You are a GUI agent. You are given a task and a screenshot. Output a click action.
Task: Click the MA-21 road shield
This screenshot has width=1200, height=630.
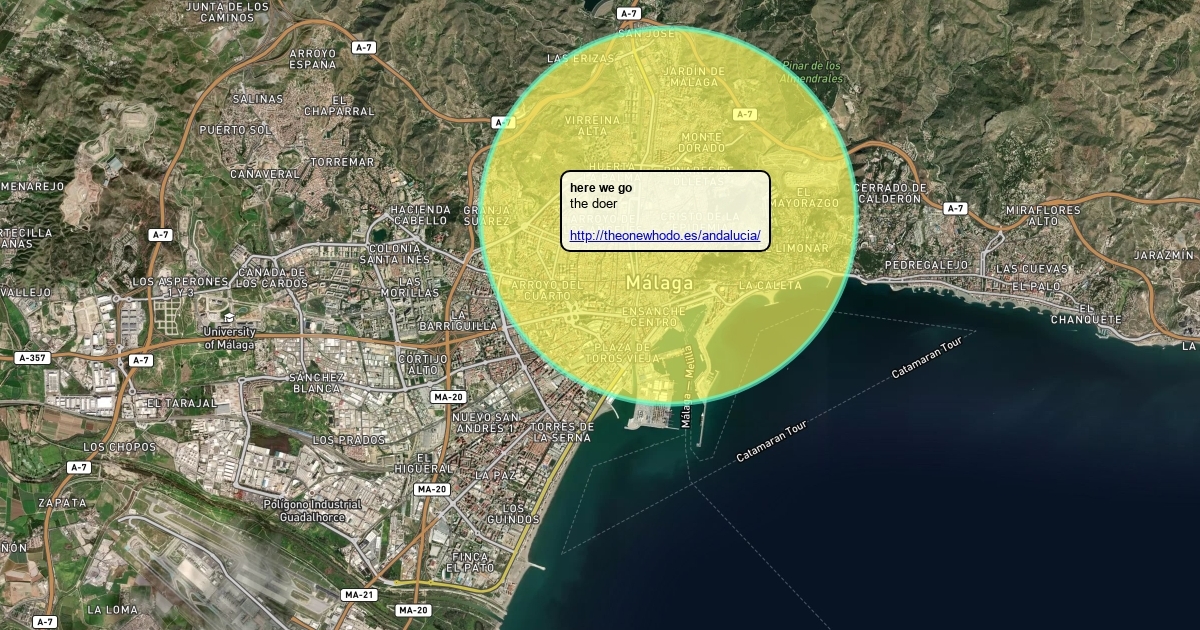pyautogui.click(x=358, y=594)
